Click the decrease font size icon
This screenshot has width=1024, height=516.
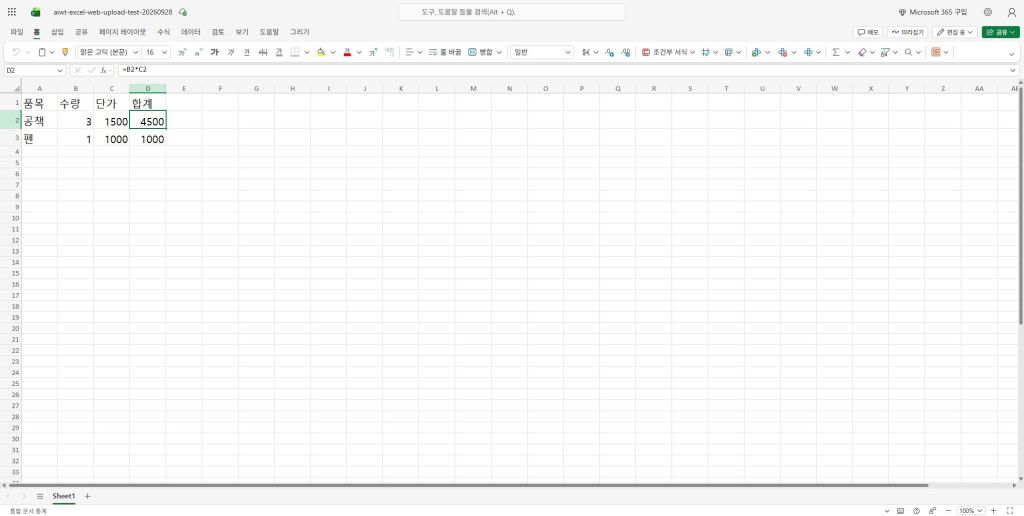tap(198, 52)
